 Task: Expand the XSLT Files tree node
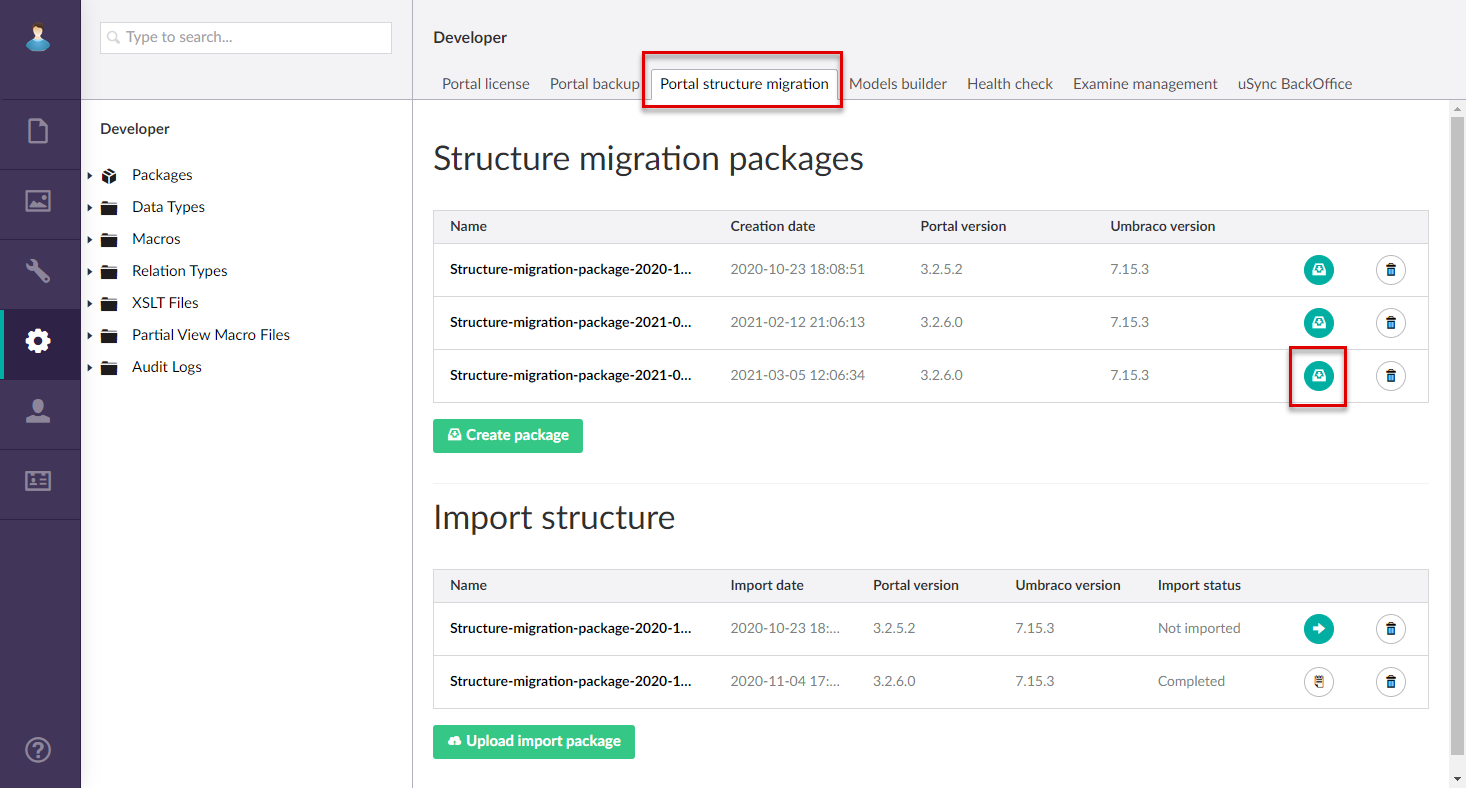pyautogui.click(x=90, y=303)
